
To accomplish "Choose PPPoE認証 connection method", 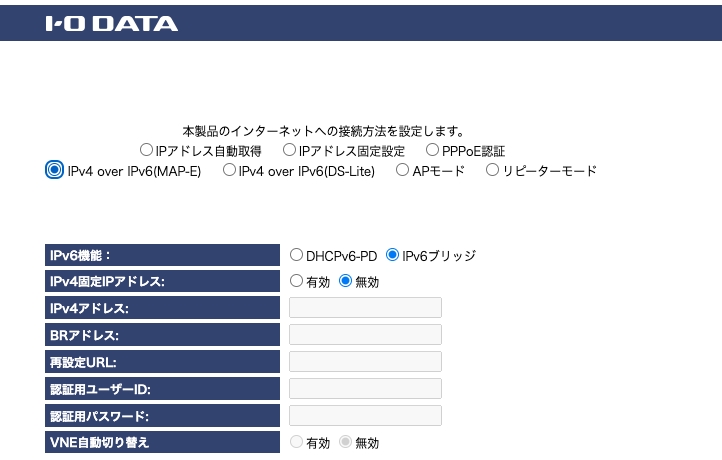I will [x=433, y=150].
